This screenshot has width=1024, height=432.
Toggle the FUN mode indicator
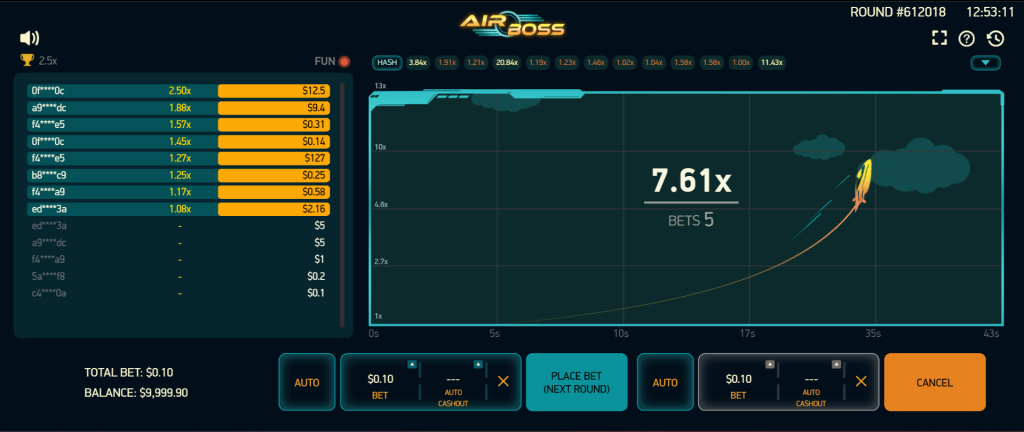344,61
